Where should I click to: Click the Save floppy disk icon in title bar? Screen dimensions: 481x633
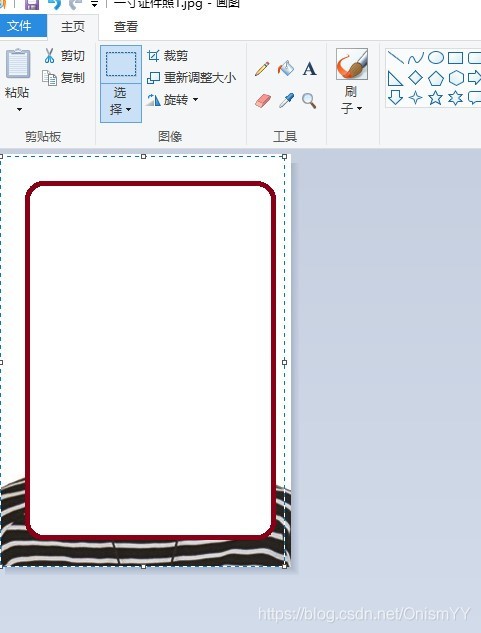[x=32, y=4]
